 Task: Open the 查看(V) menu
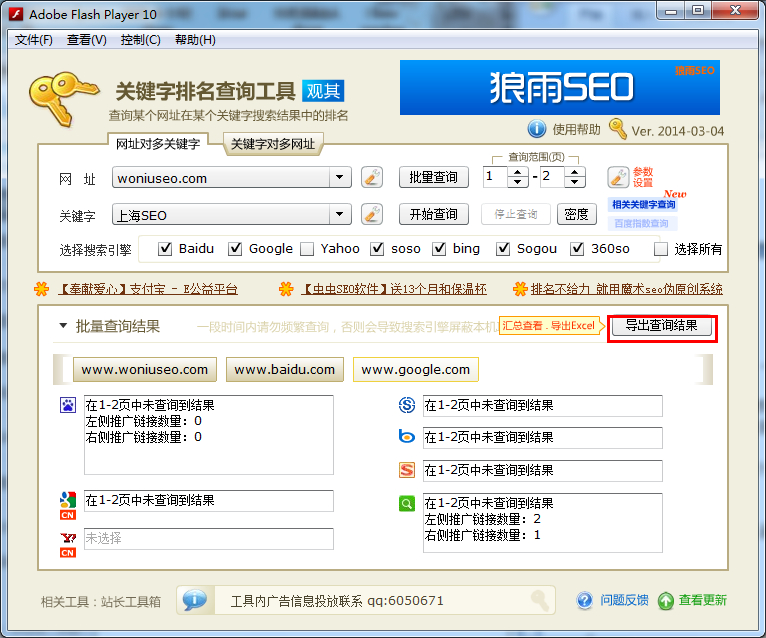tap(86, 40)
